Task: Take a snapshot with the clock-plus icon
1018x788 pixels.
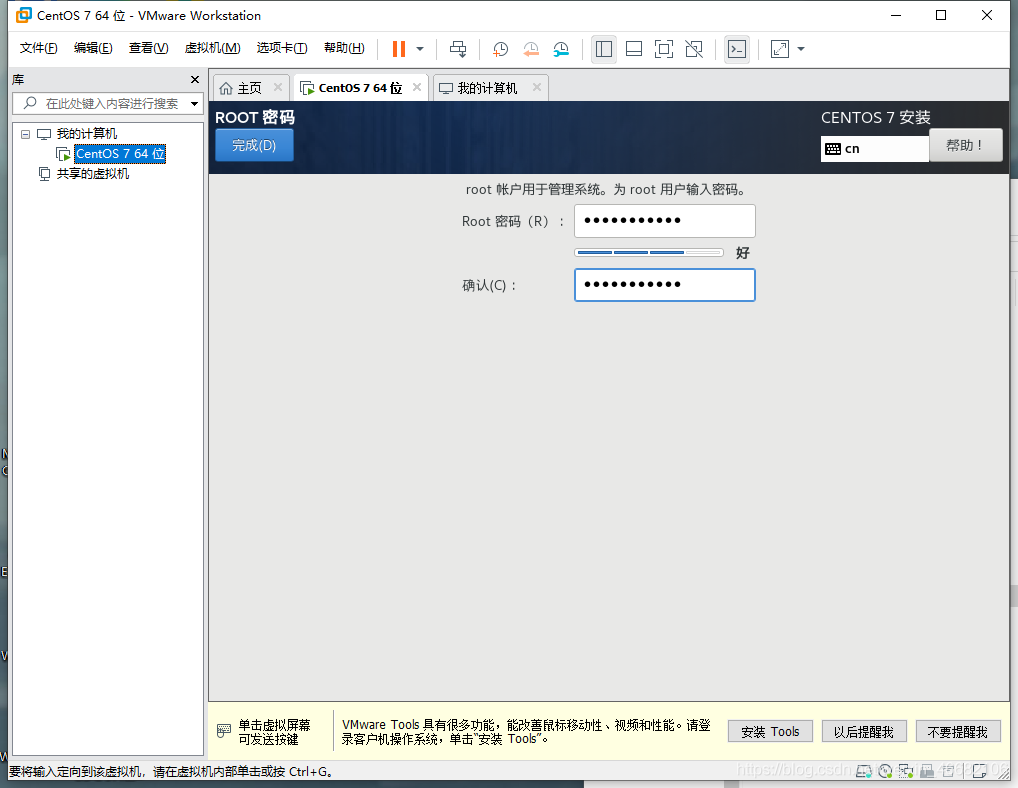Action: [500, 49]
